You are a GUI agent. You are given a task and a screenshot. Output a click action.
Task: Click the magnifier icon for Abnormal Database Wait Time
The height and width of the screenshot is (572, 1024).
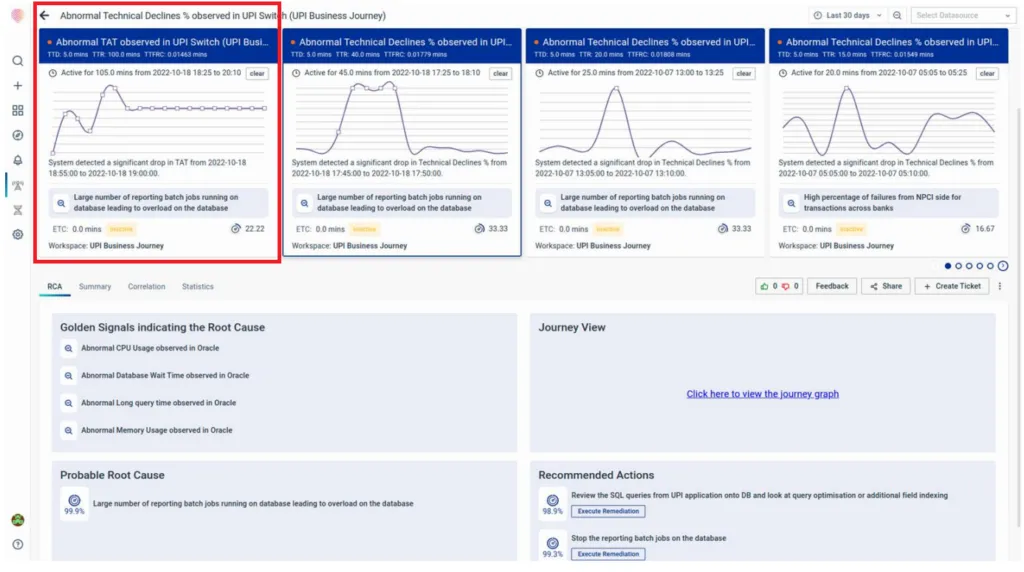coord(69,375)
